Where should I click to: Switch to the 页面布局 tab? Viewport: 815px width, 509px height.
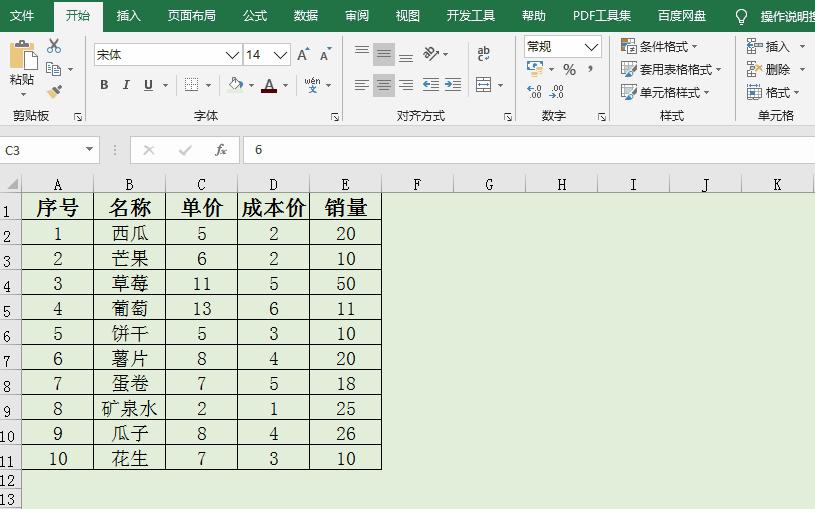coord(192,16)
